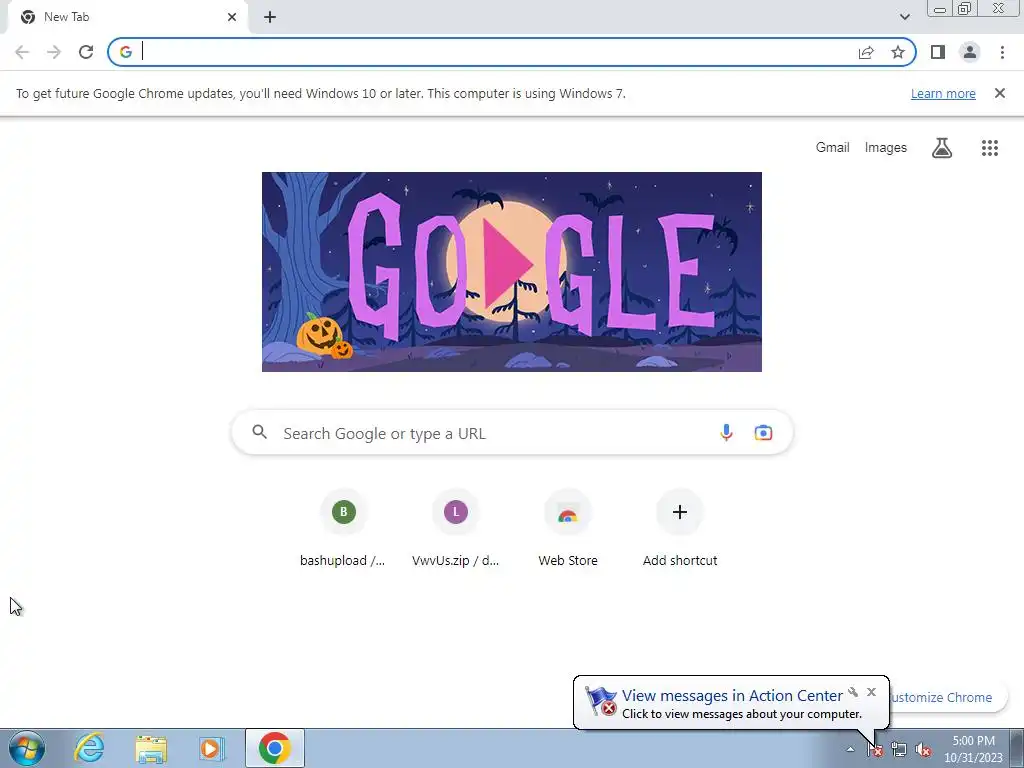Open View messages in Action Center
The height and width of the screenshot is (768, 1024).
pos(731,696)
